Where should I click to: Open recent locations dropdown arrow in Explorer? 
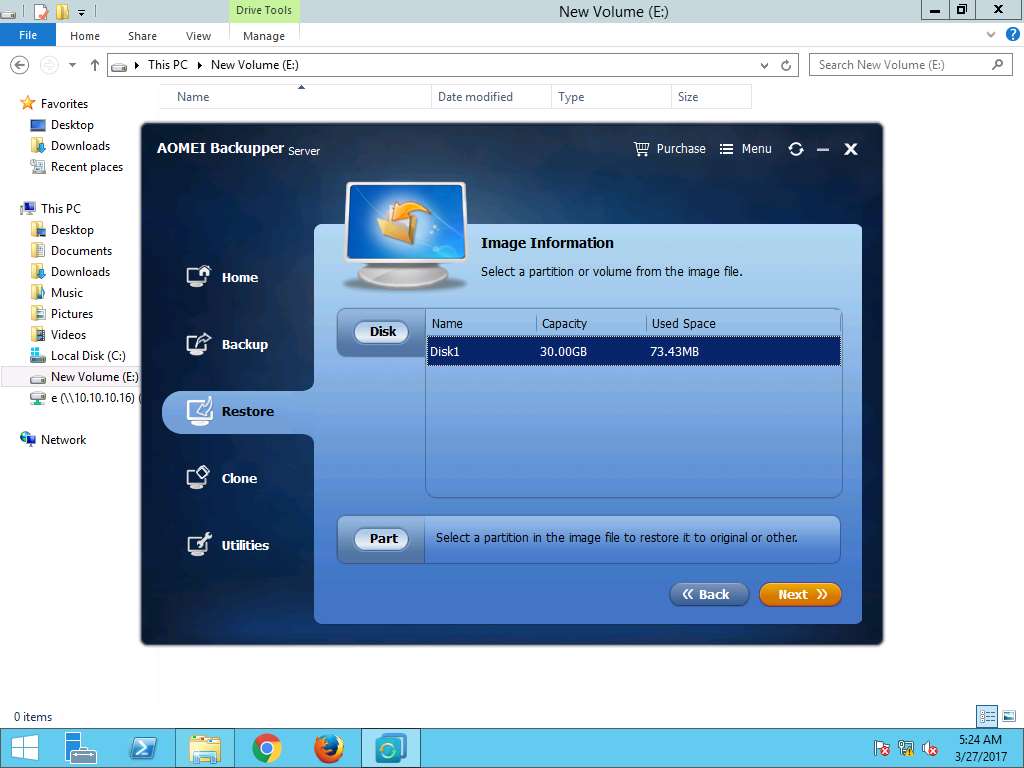(x=72, y=65)
